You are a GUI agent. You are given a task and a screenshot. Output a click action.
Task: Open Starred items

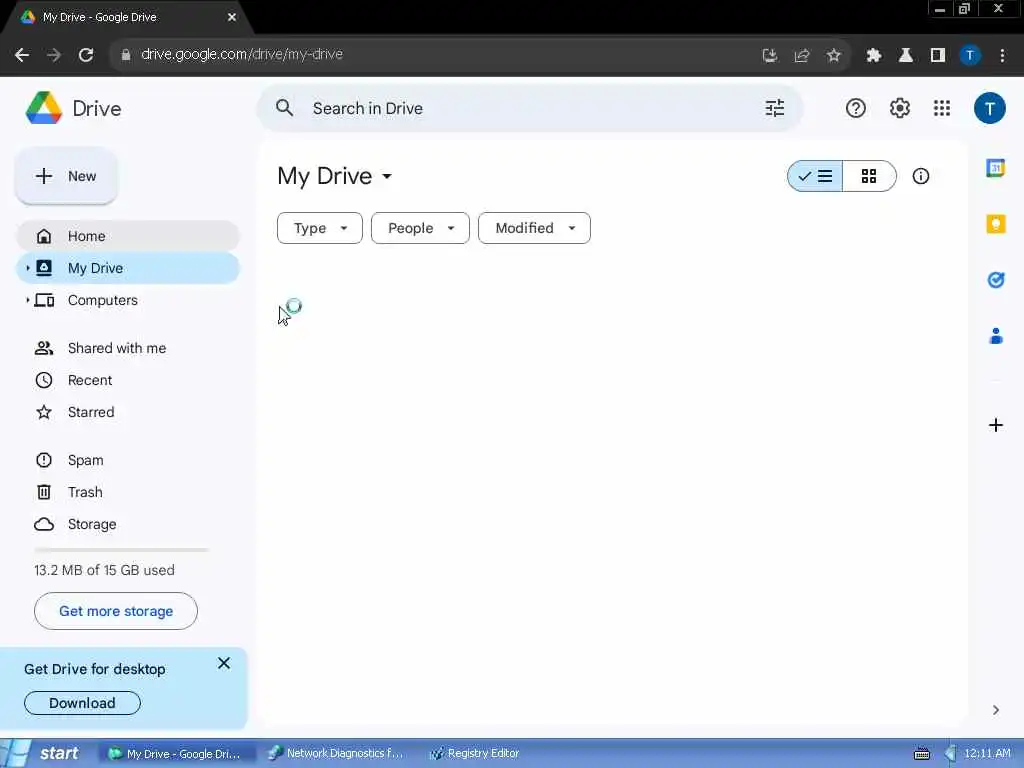click(128, 412)
